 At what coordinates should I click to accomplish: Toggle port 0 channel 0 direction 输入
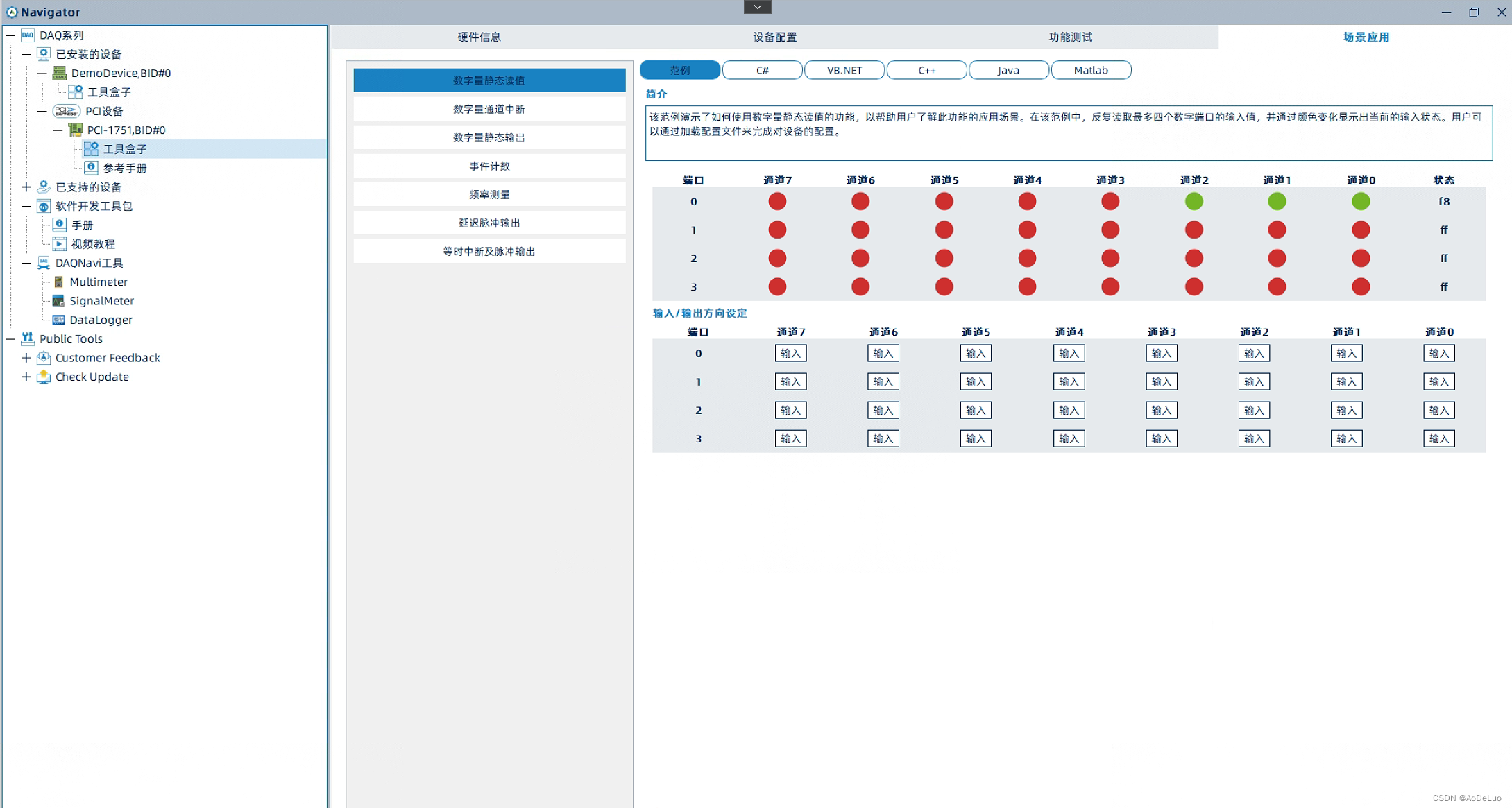1438,354
